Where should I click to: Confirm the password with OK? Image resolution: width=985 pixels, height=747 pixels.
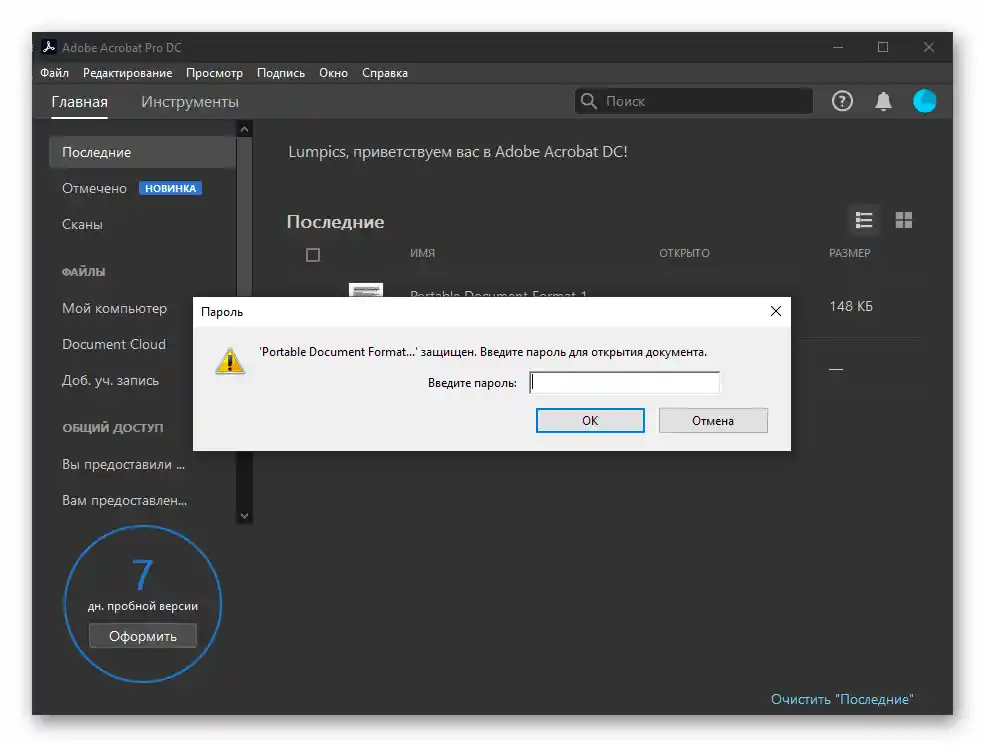click(590, 420)
